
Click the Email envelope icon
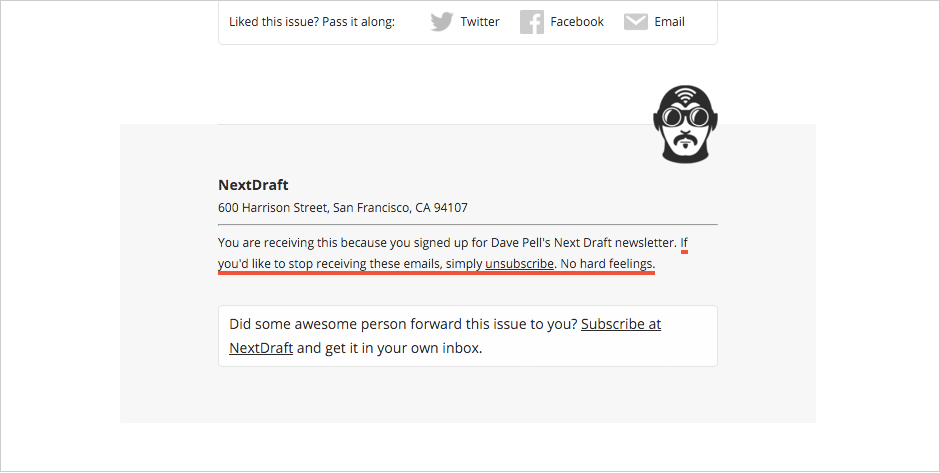coord(635,22)
